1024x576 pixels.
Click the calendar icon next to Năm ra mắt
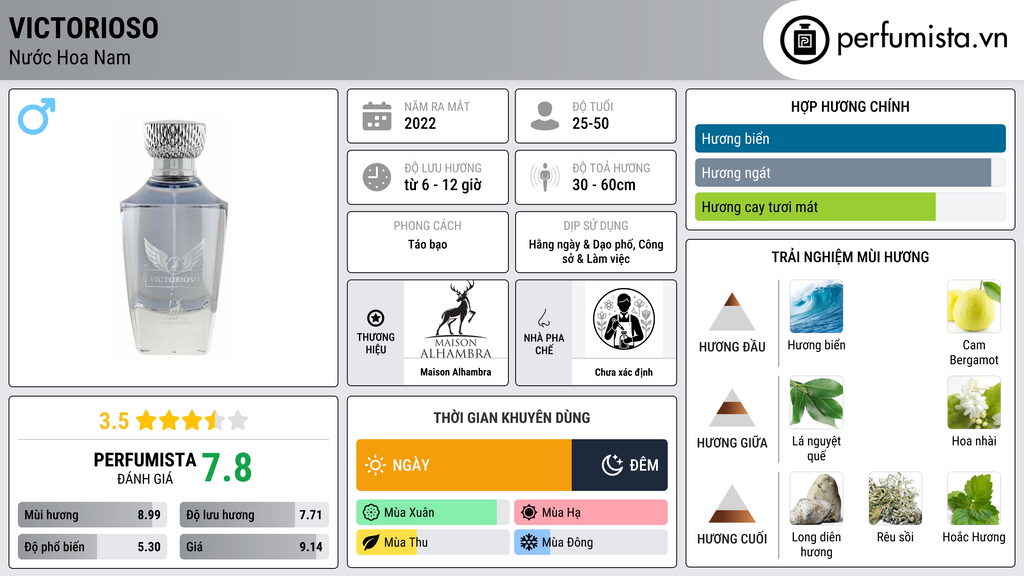pyautogui.click(x=377, y=116)
